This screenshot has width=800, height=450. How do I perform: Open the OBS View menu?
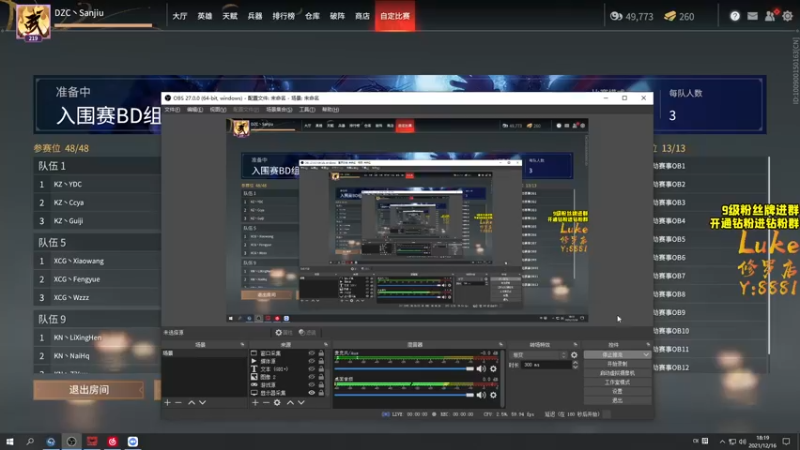click(x=218, y=110)
